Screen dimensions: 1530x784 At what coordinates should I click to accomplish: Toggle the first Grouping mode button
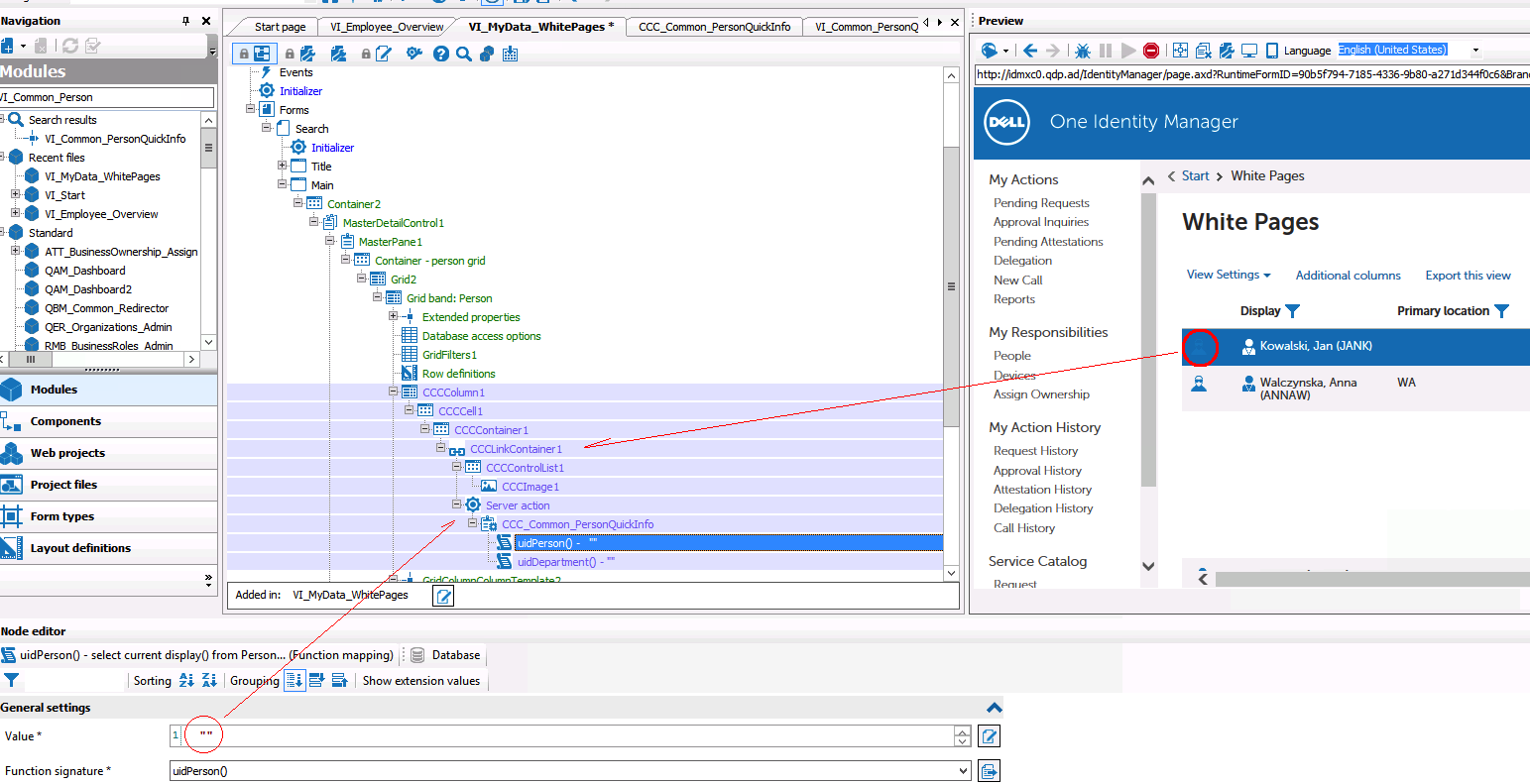pos(294,681)
